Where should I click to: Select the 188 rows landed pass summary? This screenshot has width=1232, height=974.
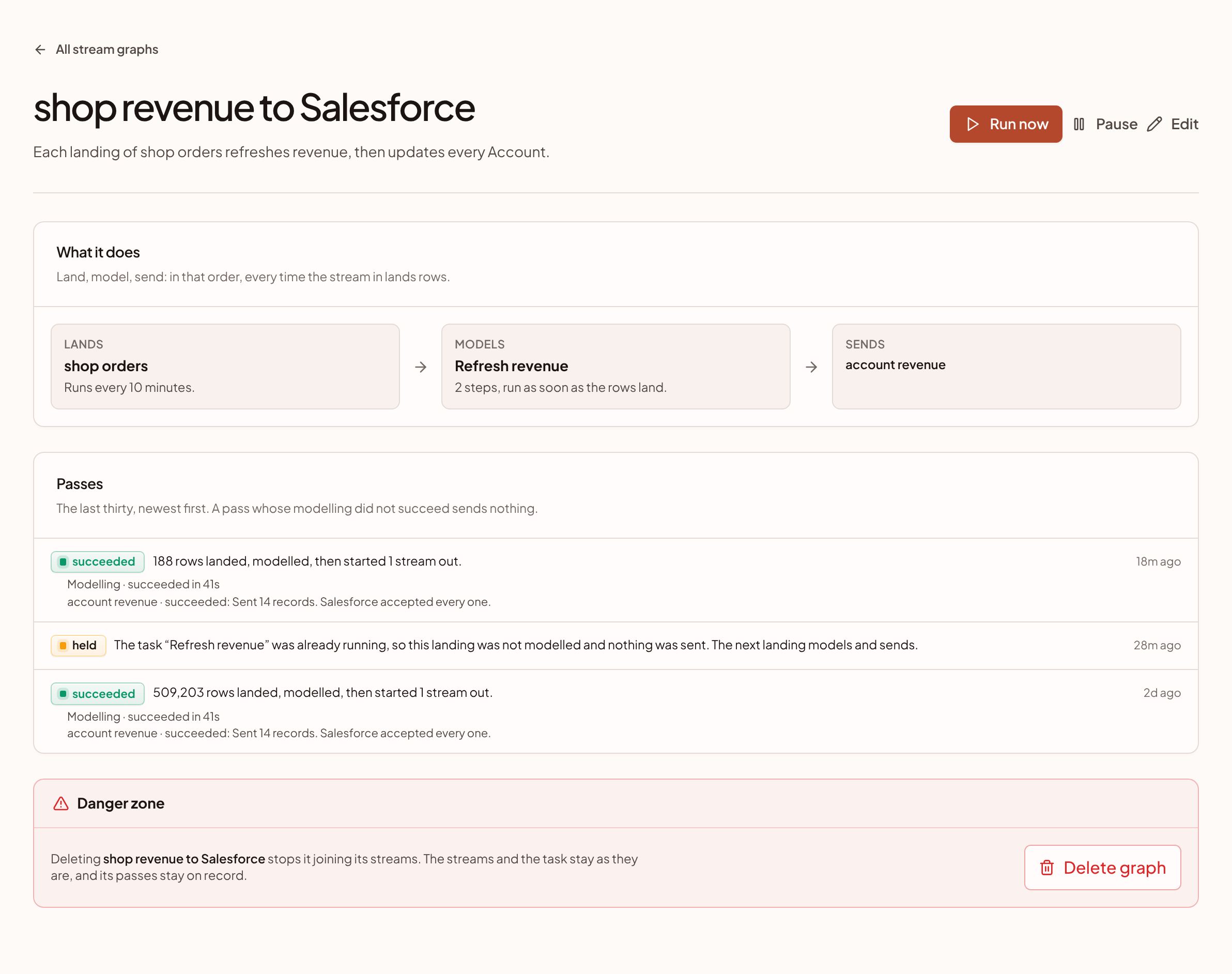(307, 561)
